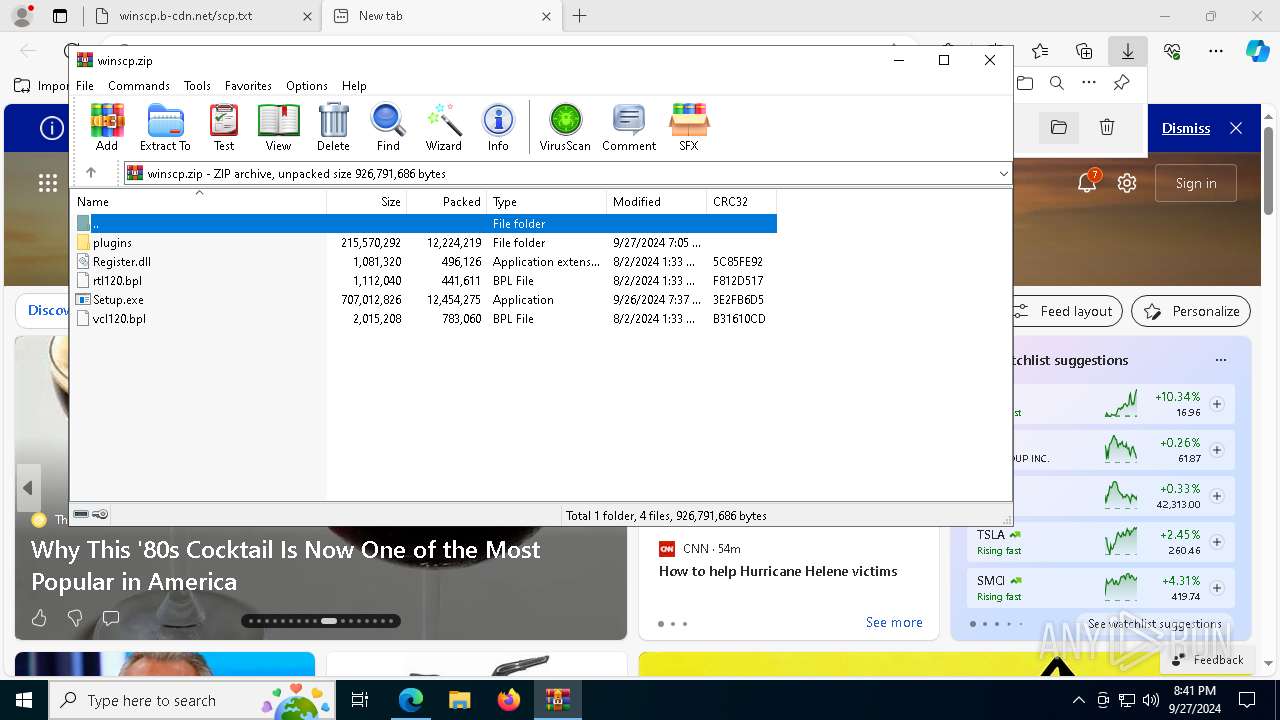This screenshot has height=720, width=1280.
Task: Sort file list by Modified column
Action: click(657, 202)
